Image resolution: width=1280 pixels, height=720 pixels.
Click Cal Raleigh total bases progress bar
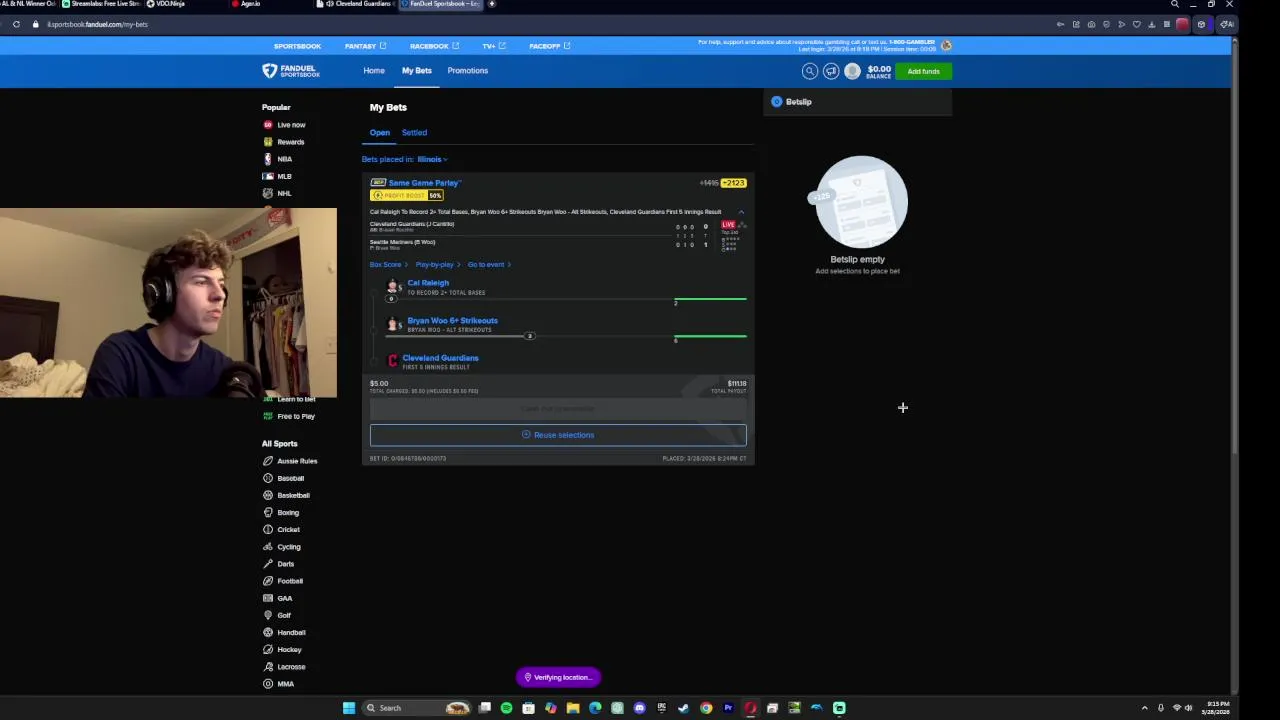[568, 299]
